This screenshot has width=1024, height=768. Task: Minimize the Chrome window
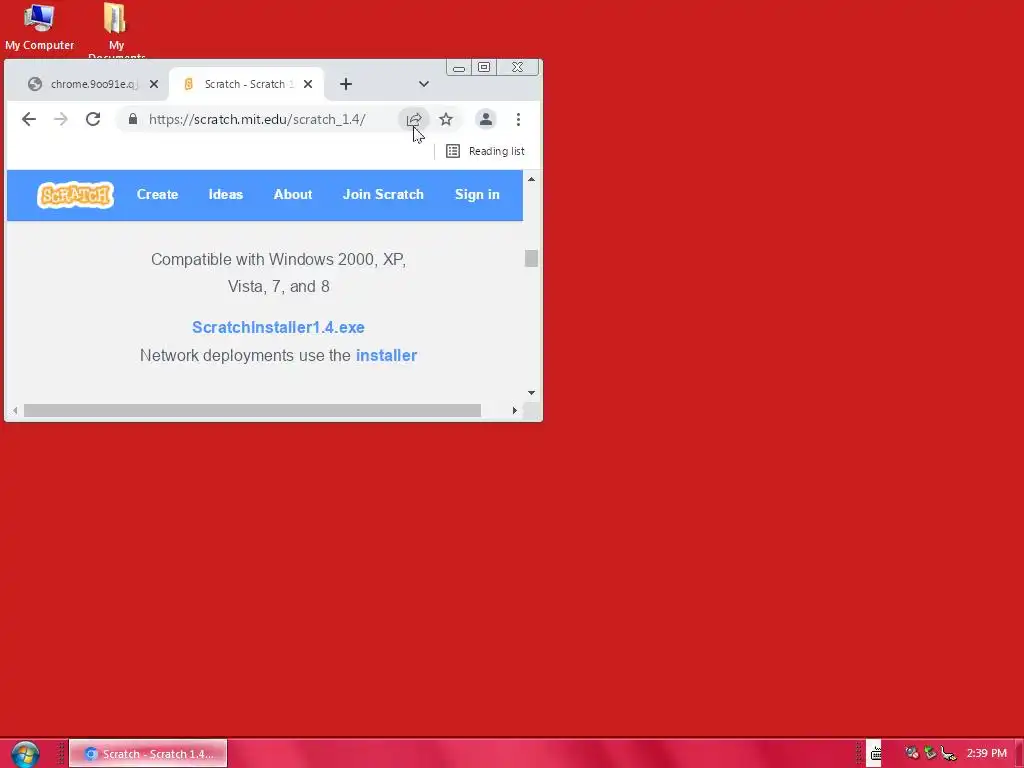pyautogui.click(x=459, y=67)
